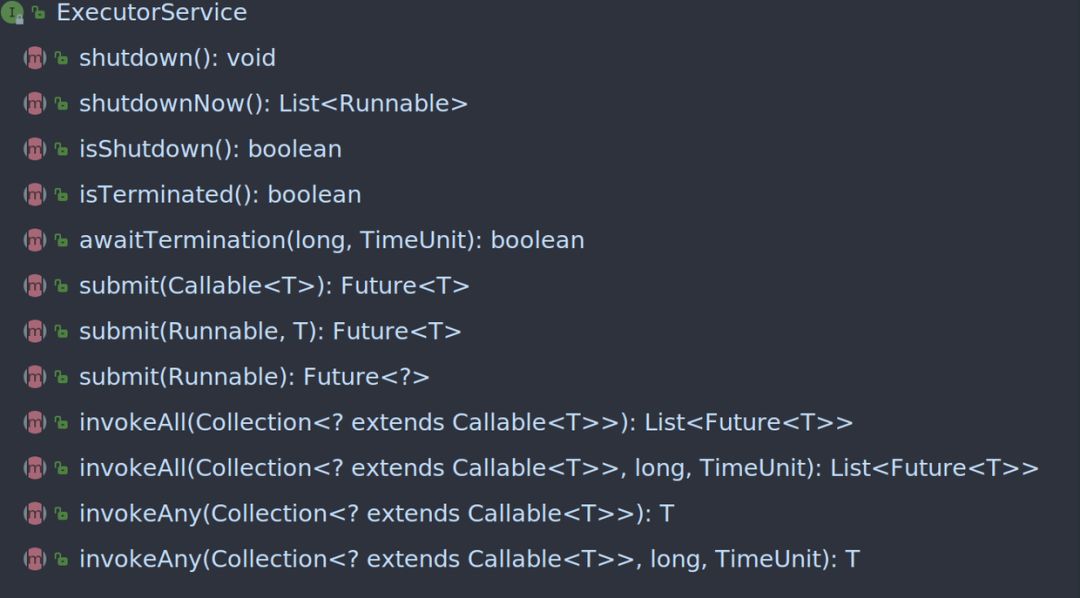The height and width of the screenshot is (598, 1080).
Task: Click the ExecutorService interface icon
Action: pyautogui.click(x=12, y=13)
